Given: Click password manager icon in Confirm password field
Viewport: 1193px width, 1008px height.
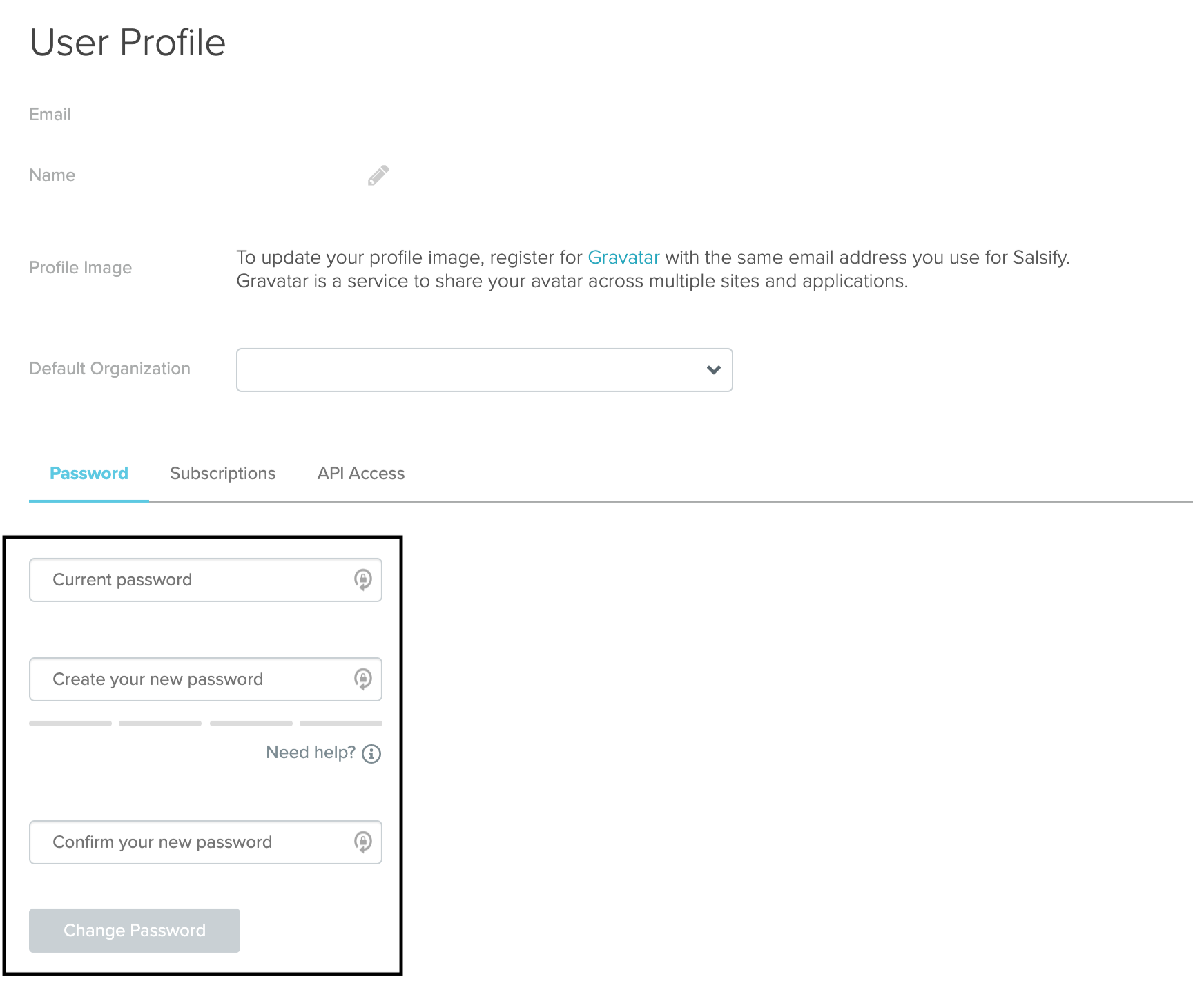Looking at the screenshot, I should (362, 842).
